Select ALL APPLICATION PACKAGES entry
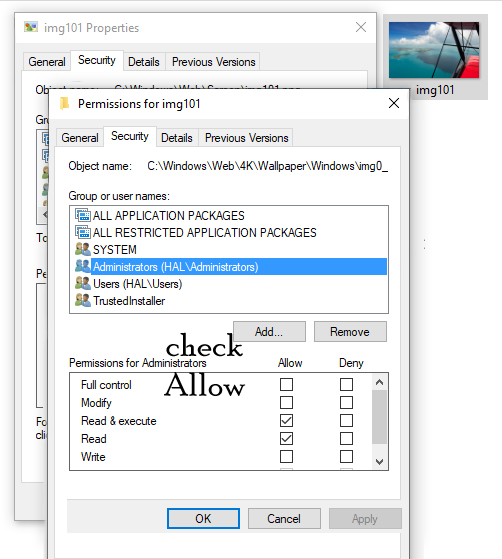The height and width of the screenshot is (559, 502). 229,215
